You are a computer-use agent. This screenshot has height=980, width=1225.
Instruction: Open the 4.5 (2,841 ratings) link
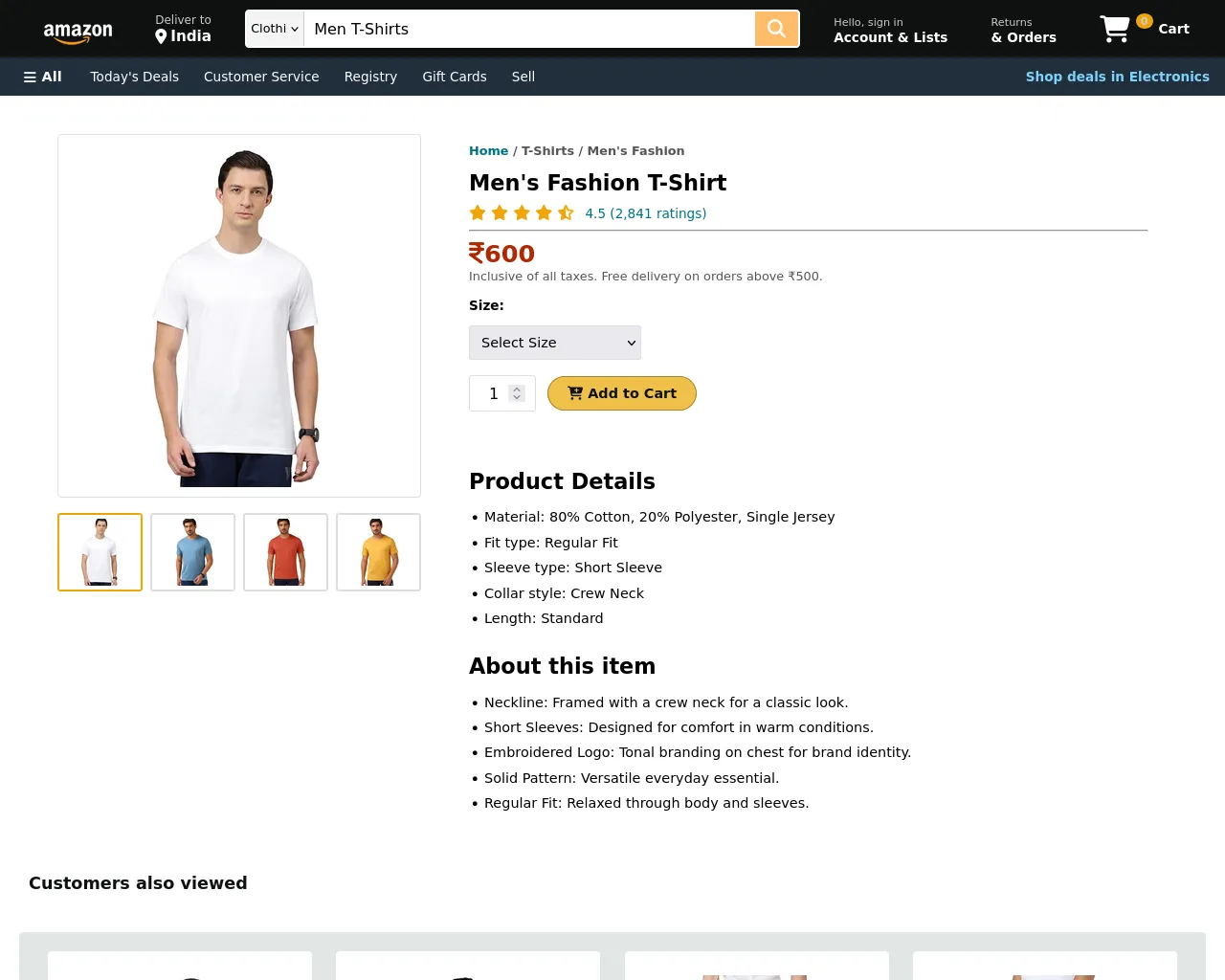(x=646, y=213)
